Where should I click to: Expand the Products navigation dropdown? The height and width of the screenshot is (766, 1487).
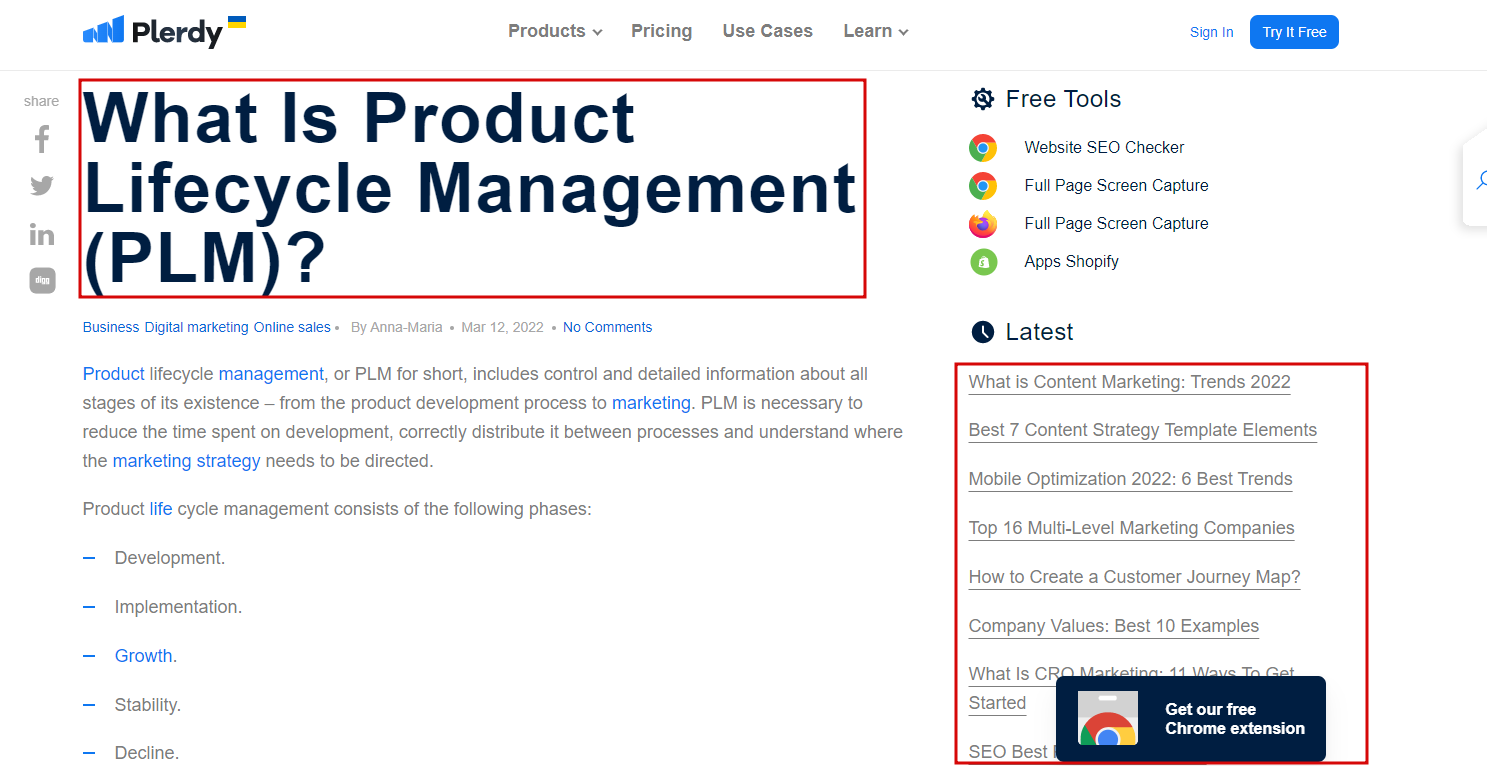pyautogui.click(x=554, y=31)
